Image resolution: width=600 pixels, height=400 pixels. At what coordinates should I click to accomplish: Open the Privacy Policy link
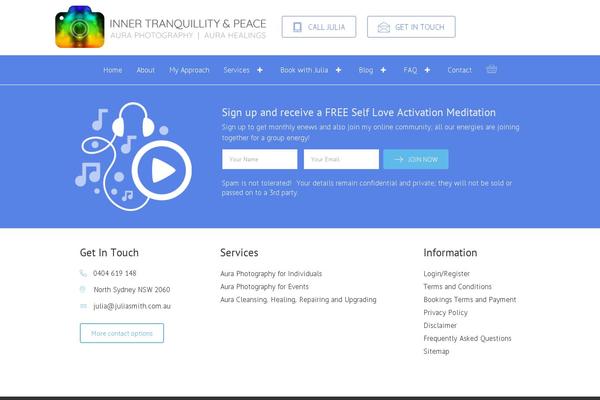pyautogui.click(x=445, y=313)
